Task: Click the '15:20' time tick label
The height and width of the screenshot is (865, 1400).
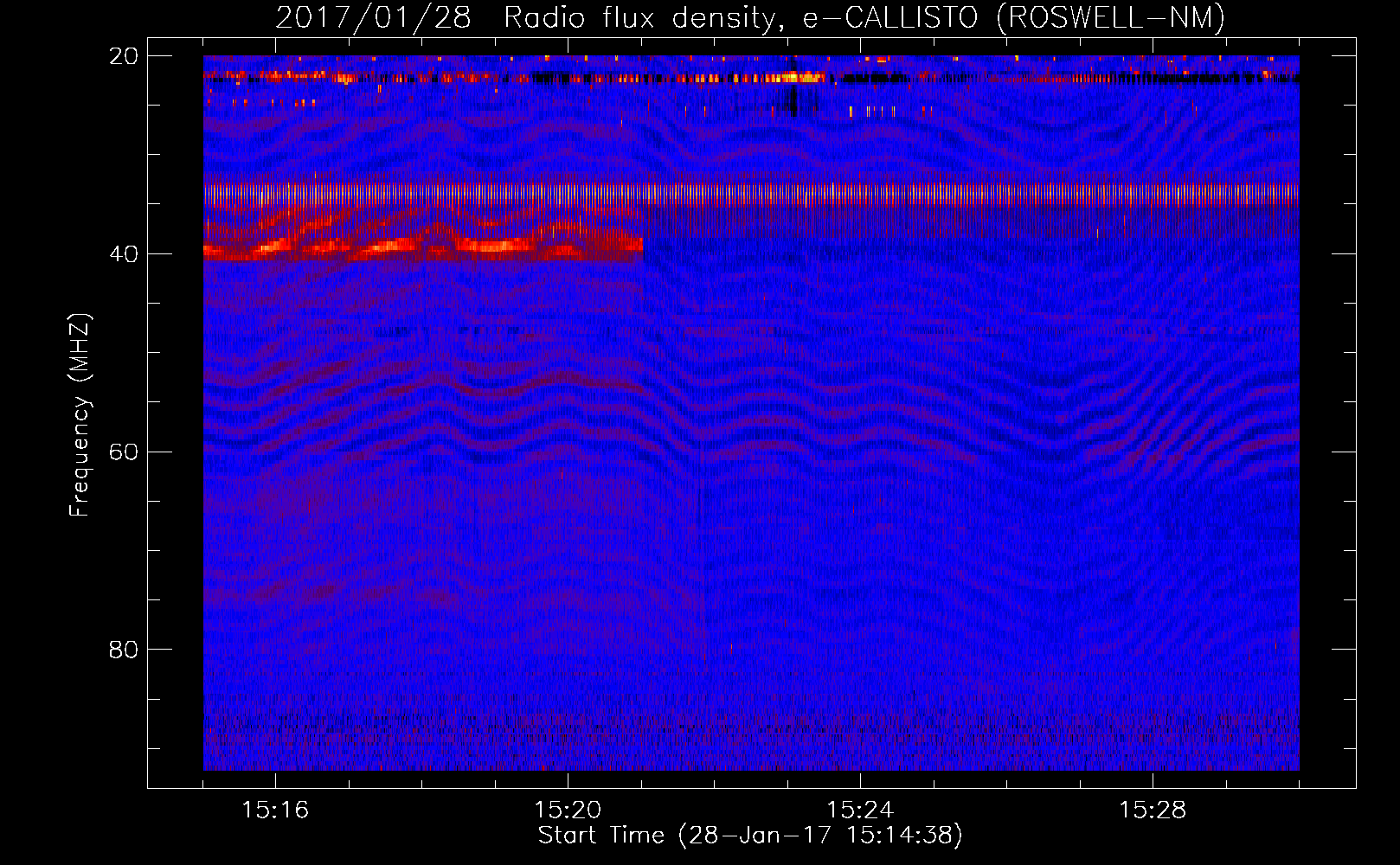Action: (x=568, y=811)
